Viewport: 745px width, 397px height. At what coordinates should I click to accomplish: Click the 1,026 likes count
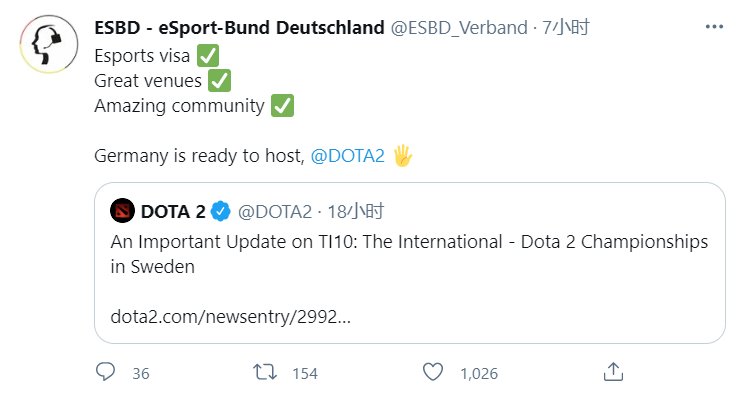pos(479,374)
